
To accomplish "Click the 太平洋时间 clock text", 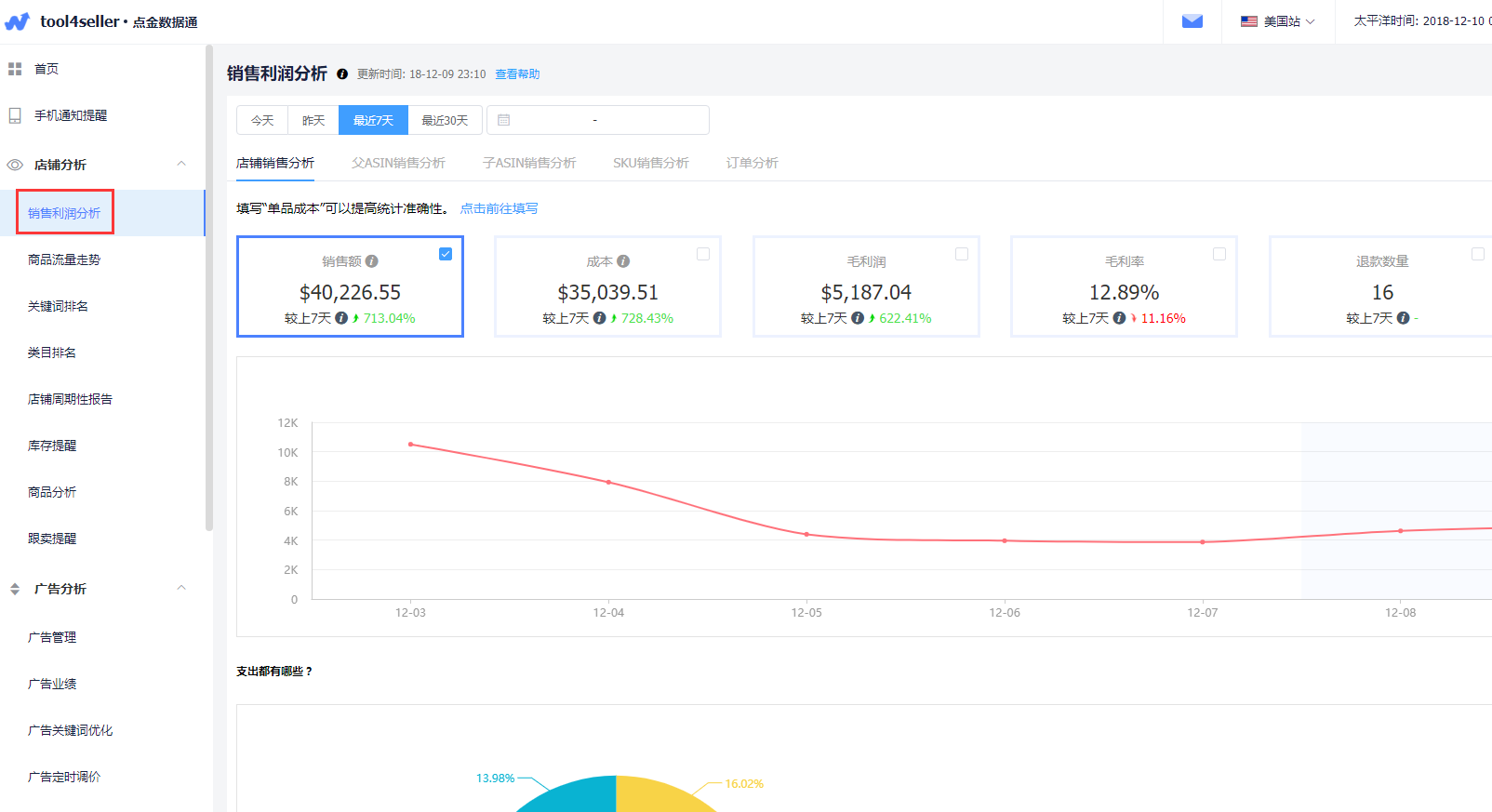I will click(1422, 21).
